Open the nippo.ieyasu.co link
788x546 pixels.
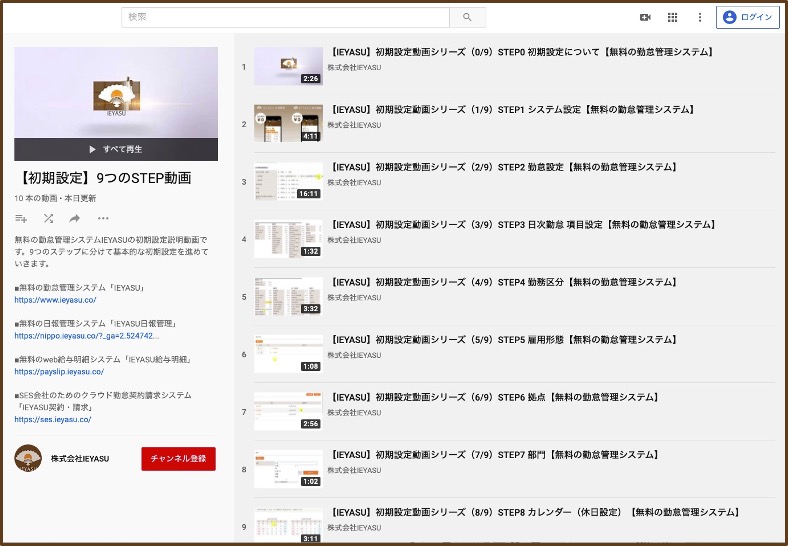coord(87,336)
